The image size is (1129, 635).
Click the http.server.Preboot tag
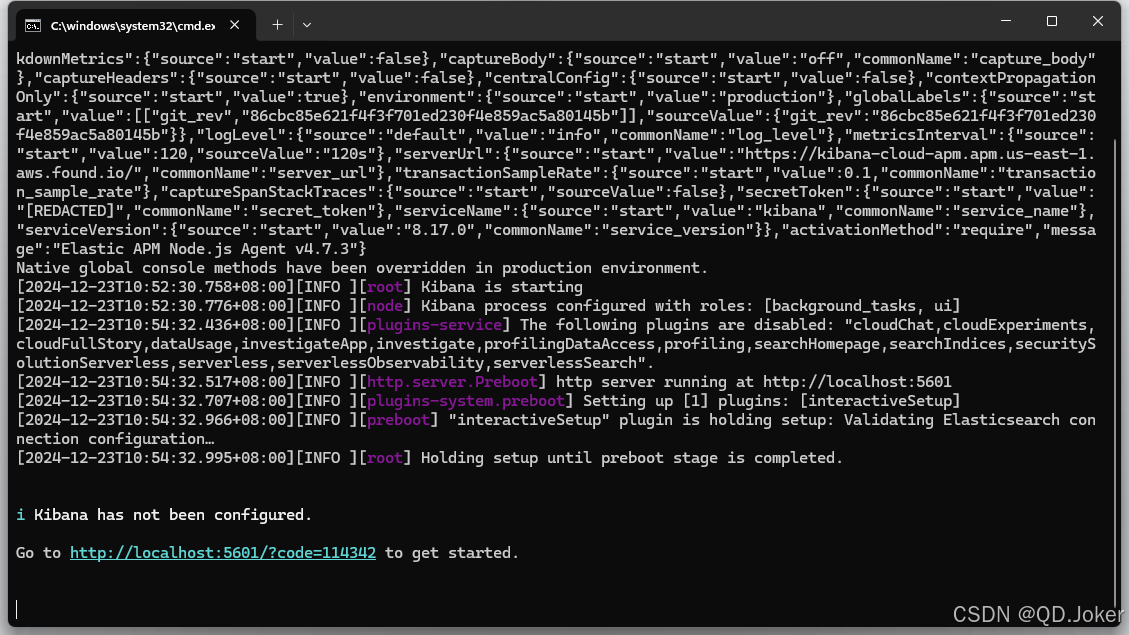click(x=452, y=382)
